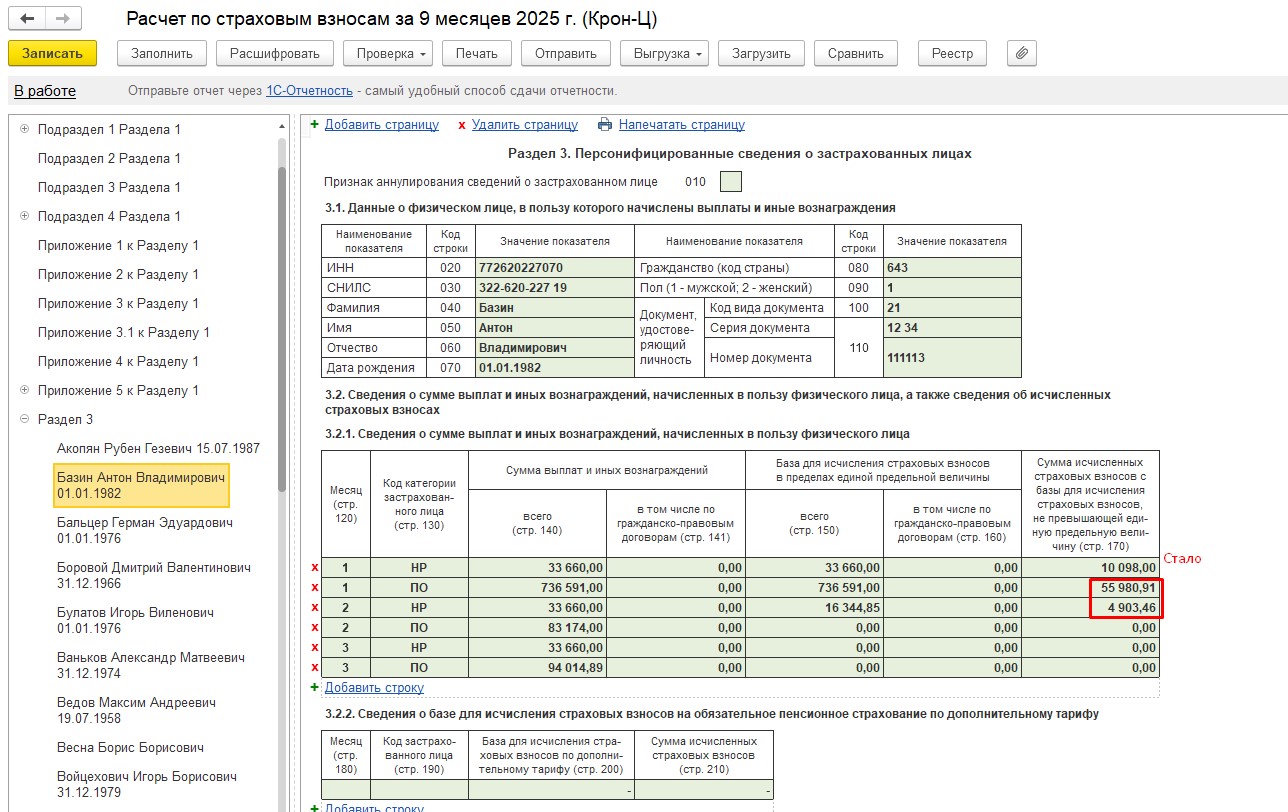Click the printer icon near Напечатать страницу
The width and height of the screenshot is (1288, 812).
coord(604,125)
